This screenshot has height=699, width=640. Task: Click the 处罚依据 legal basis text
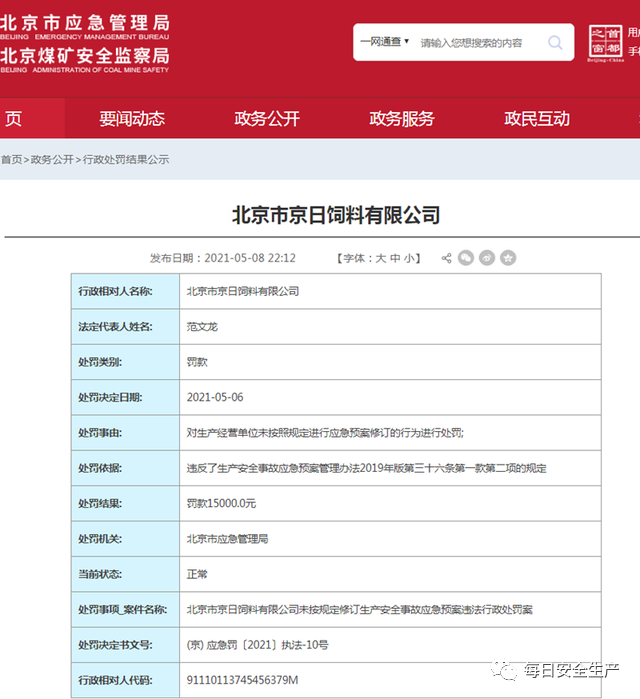tap(366, 468)
